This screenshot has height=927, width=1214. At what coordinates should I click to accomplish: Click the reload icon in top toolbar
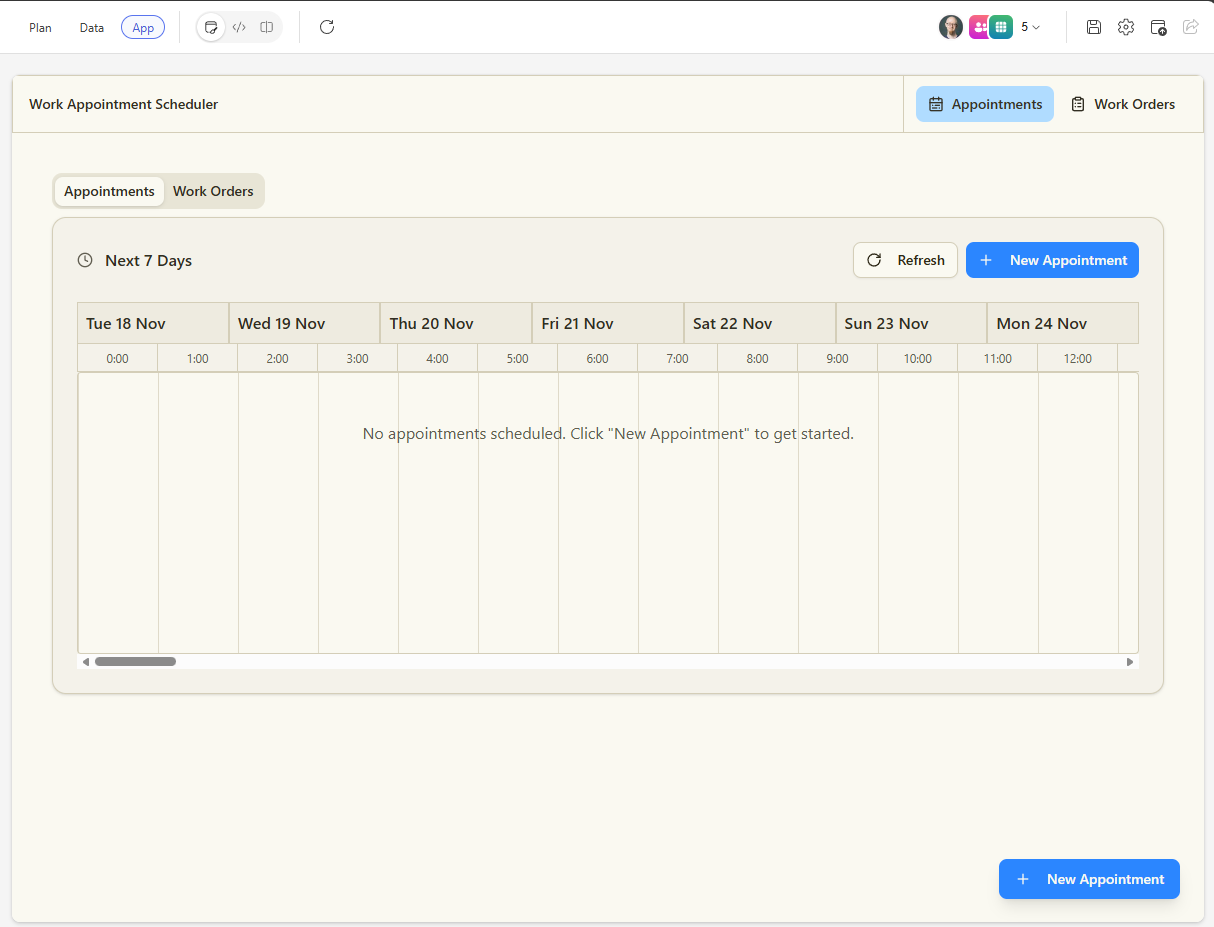(327, 27)
